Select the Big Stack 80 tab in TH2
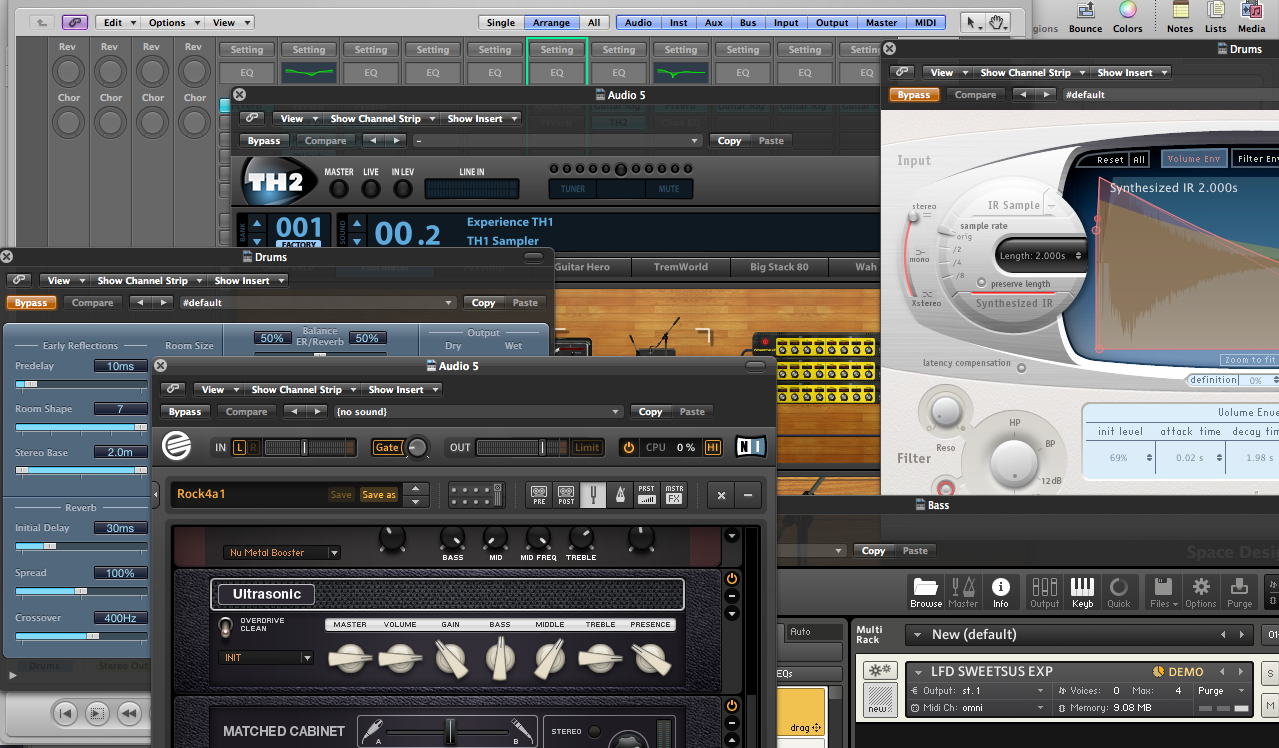The height and width of the screenshot is (748, 1279). click(779, 267)
